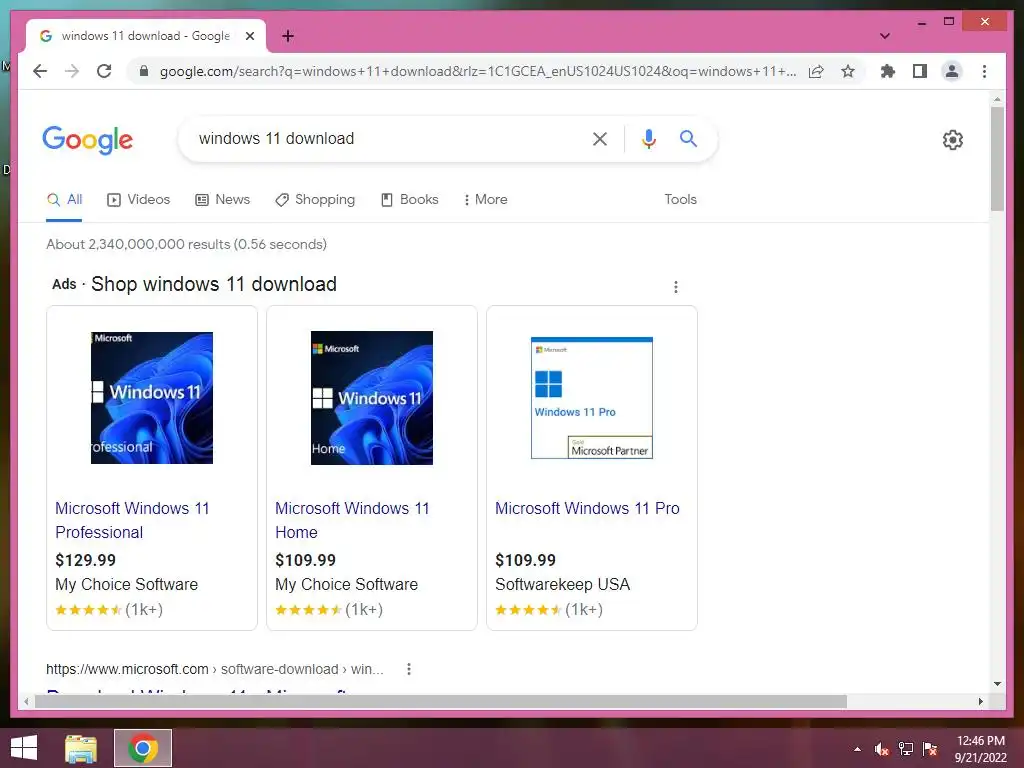Image resolution: width=1024 pixels, height=768 pixels.
Task: View site information via padlock icon
Action: pyautogui.click(x=144, y=71)
